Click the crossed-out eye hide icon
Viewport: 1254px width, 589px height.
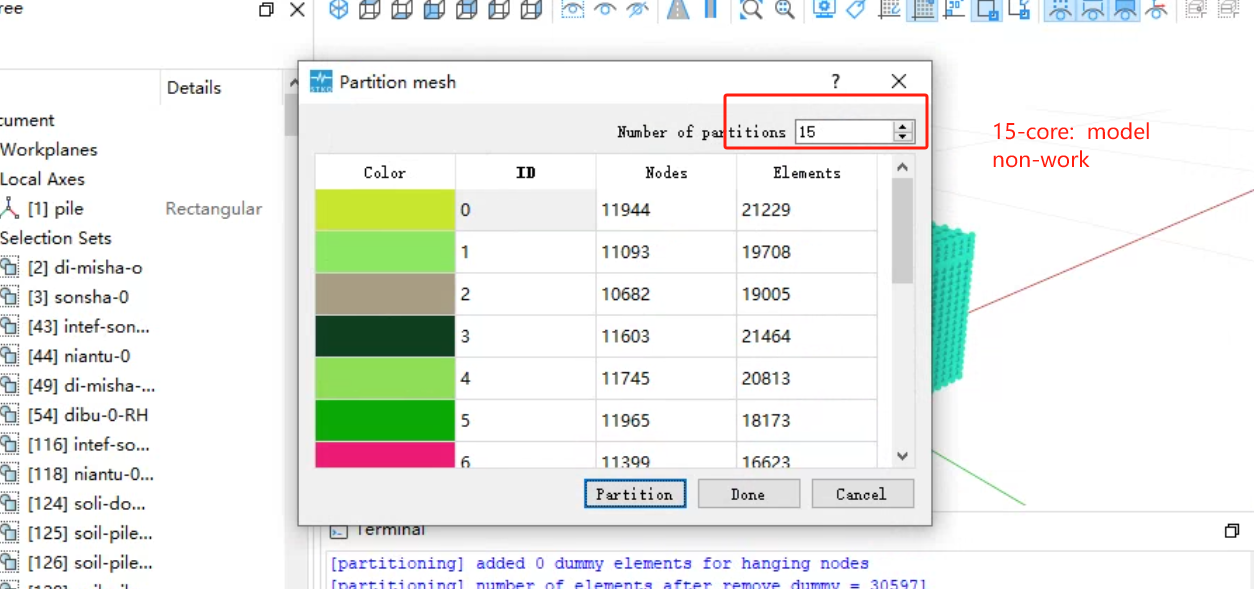click(x=637, y=10)
